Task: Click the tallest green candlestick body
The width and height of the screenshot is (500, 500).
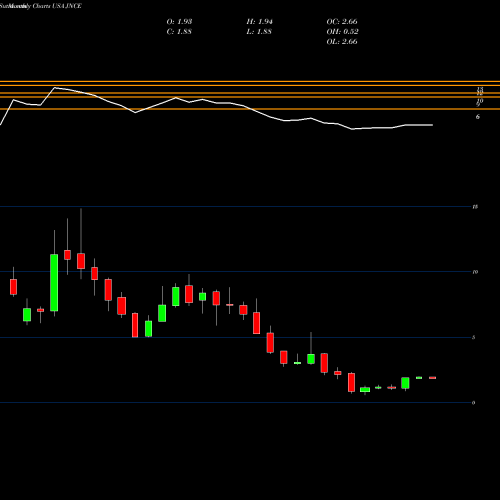Action: click(x=54, y=283)
